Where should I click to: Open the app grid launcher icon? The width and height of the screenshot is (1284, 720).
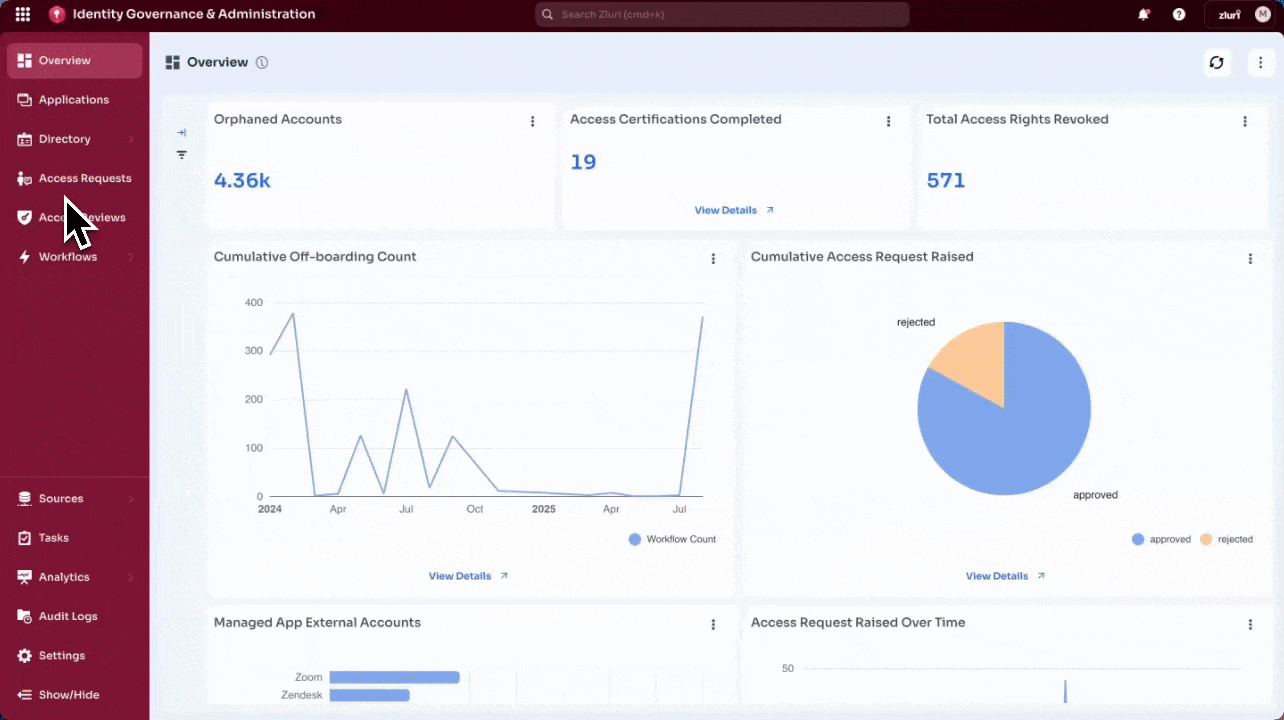[22, 14]
